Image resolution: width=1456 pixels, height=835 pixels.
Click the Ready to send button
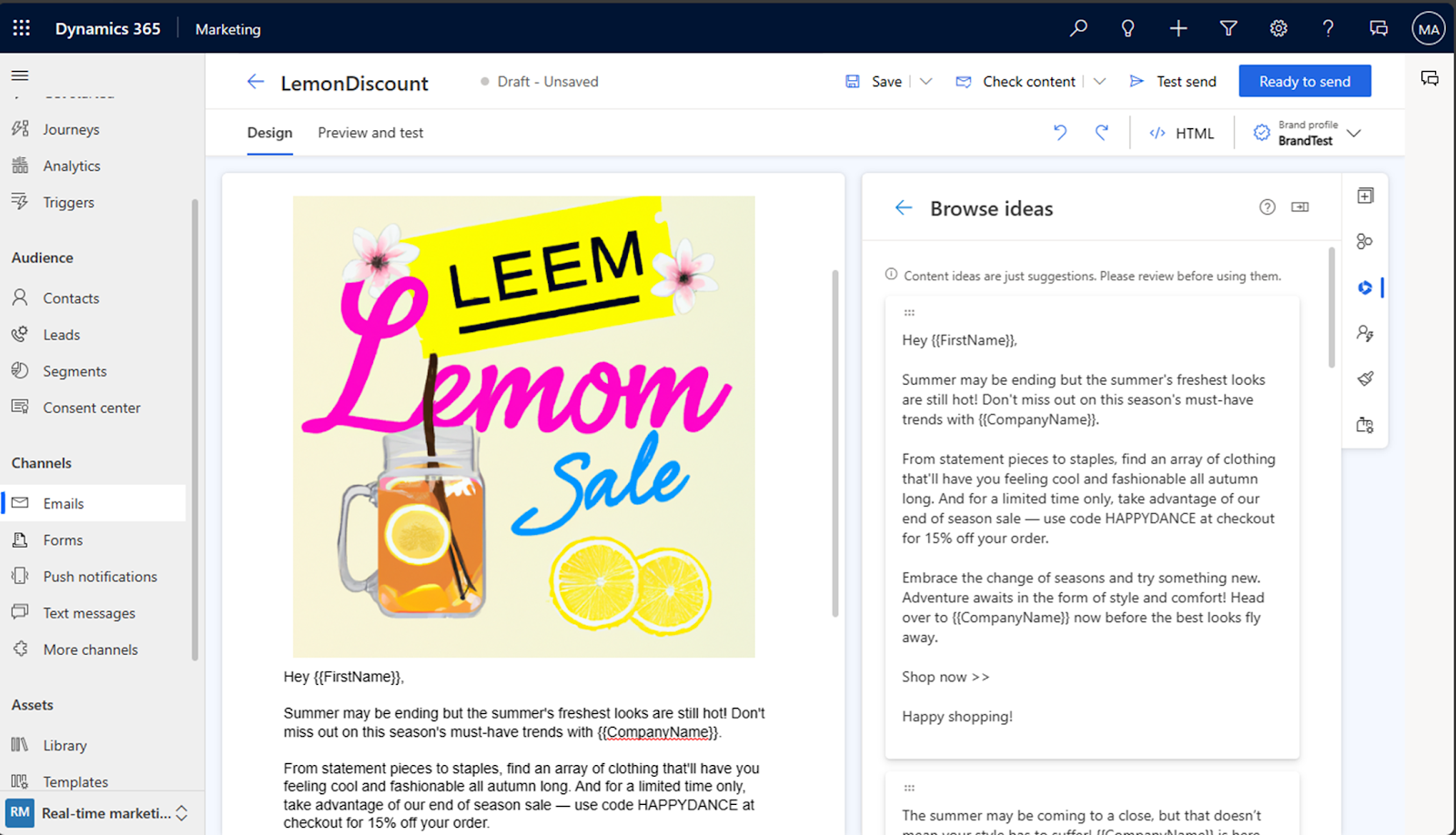coord(1305,81)
